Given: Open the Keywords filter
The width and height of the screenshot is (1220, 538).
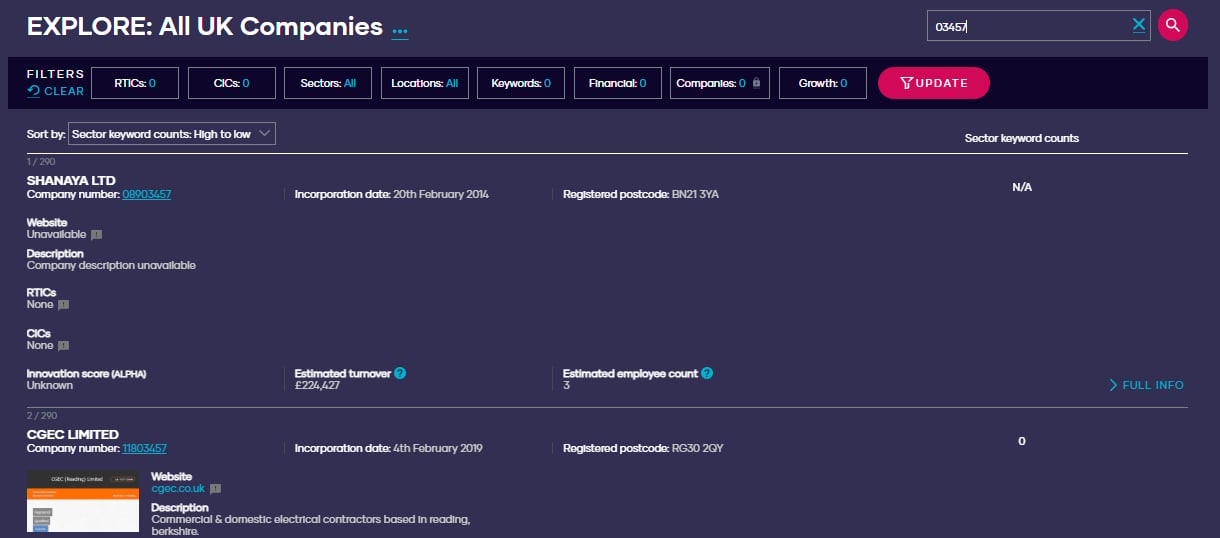Looking at the screenshot, I should [x=521, y=83].
